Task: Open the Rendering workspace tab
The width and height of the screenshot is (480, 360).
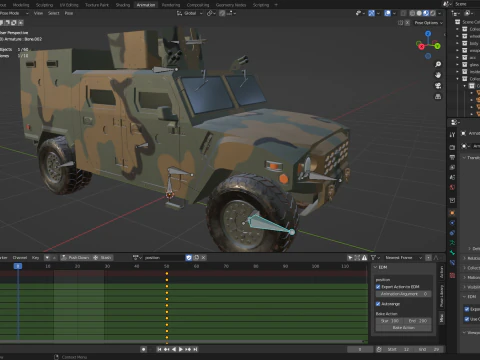Action: point(171,5)
